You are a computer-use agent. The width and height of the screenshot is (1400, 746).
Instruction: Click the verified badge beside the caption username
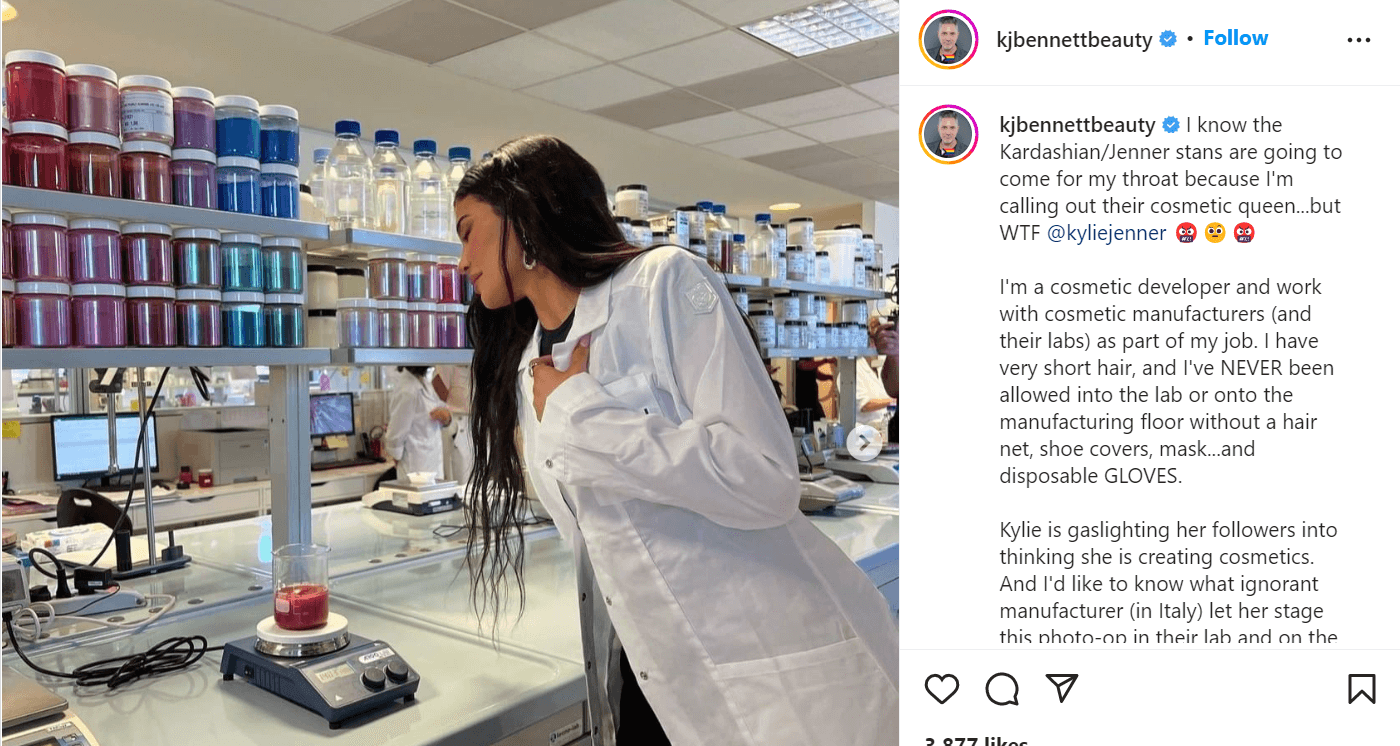[1170, 126]
